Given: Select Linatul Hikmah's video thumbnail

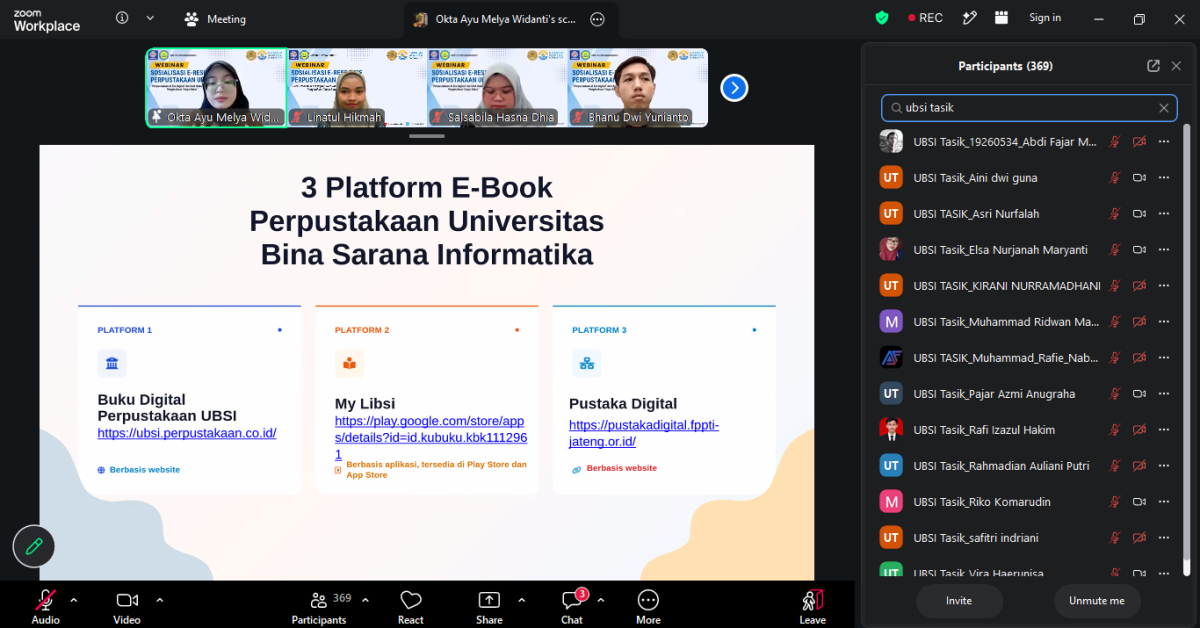Looking at the screenshot, I should pos(357,88).
